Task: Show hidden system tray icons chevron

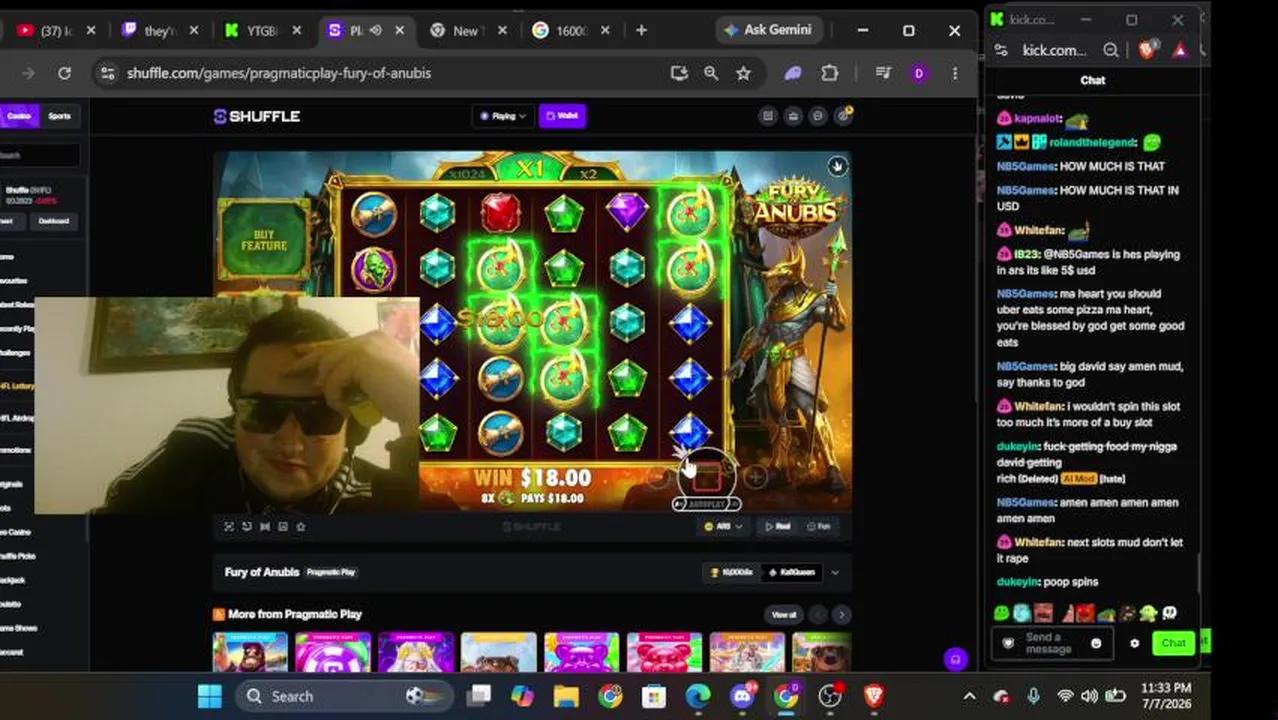Action: (969, 696)
